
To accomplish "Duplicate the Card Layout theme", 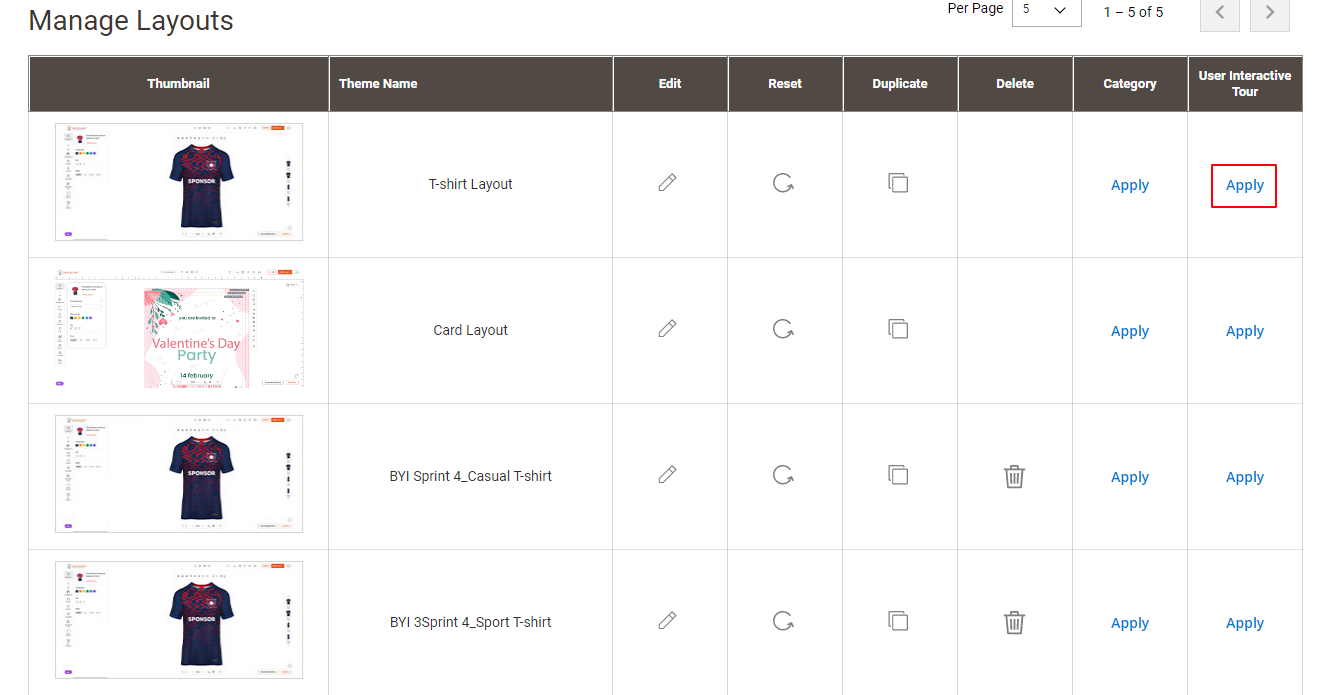I will (898, 329).
